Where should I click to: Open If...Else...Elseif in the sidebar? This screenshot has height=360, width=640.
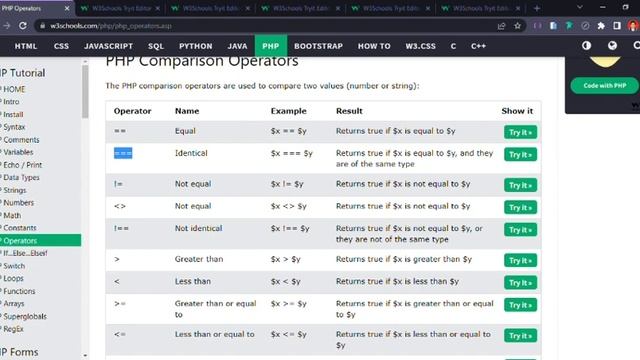25,253
